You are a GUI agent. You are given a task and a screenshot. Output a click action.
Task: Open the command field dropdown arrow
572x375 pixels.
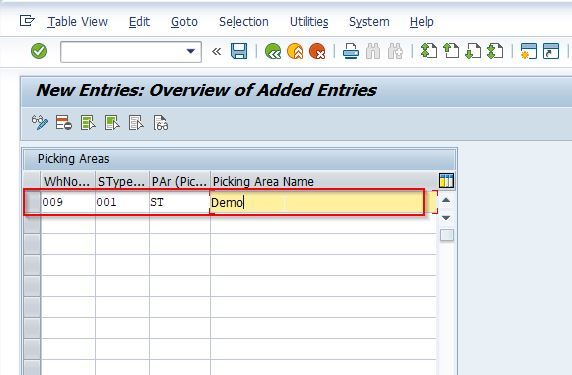coord(190,51)
